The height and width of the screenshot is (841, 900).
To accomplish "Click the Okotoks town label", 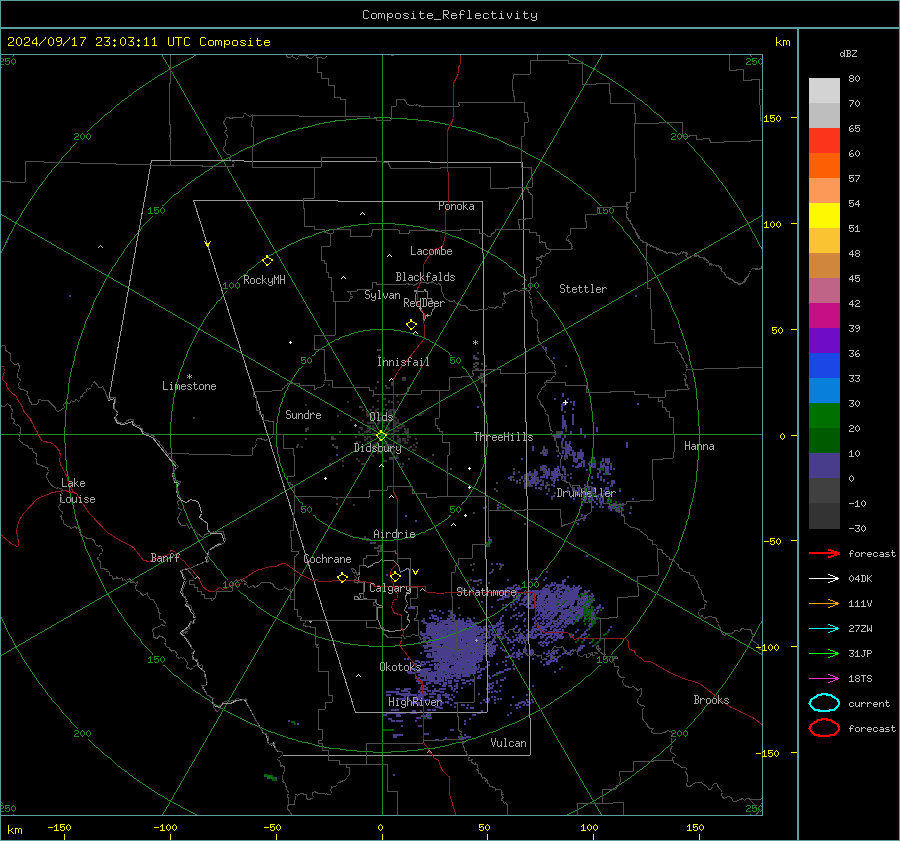I will [400, 666].
